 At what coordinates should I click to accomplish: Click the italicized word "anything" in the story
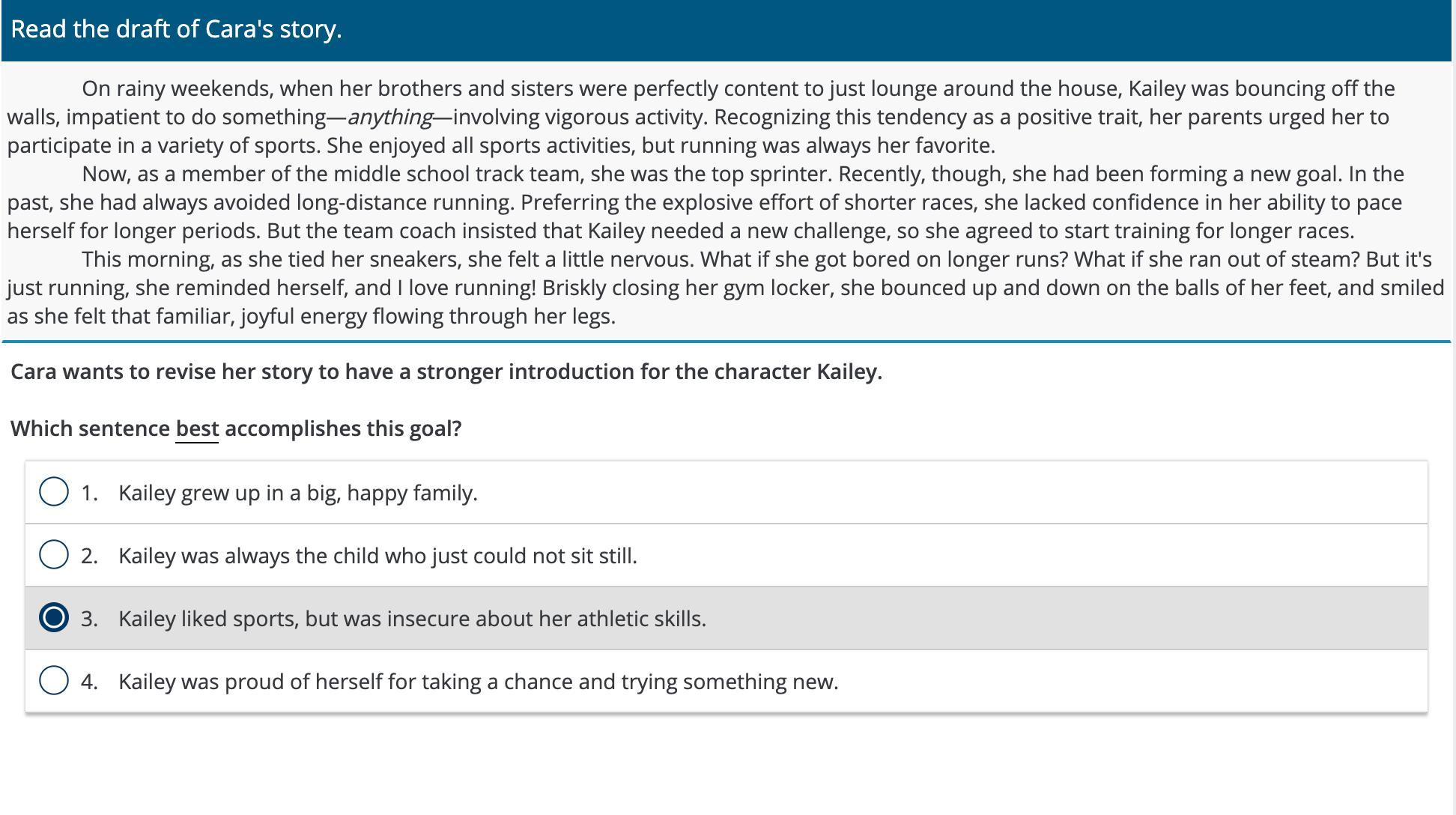click(390, 118)
